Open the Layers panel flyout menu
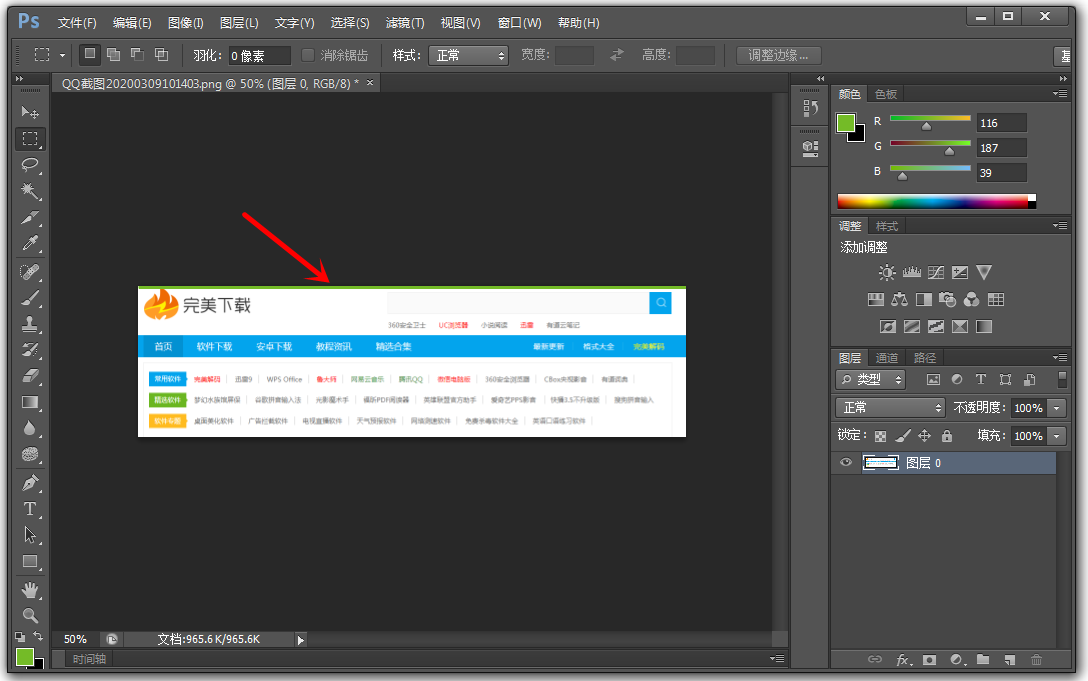The image size is (1088, 681). click(x=1060, y=358)
